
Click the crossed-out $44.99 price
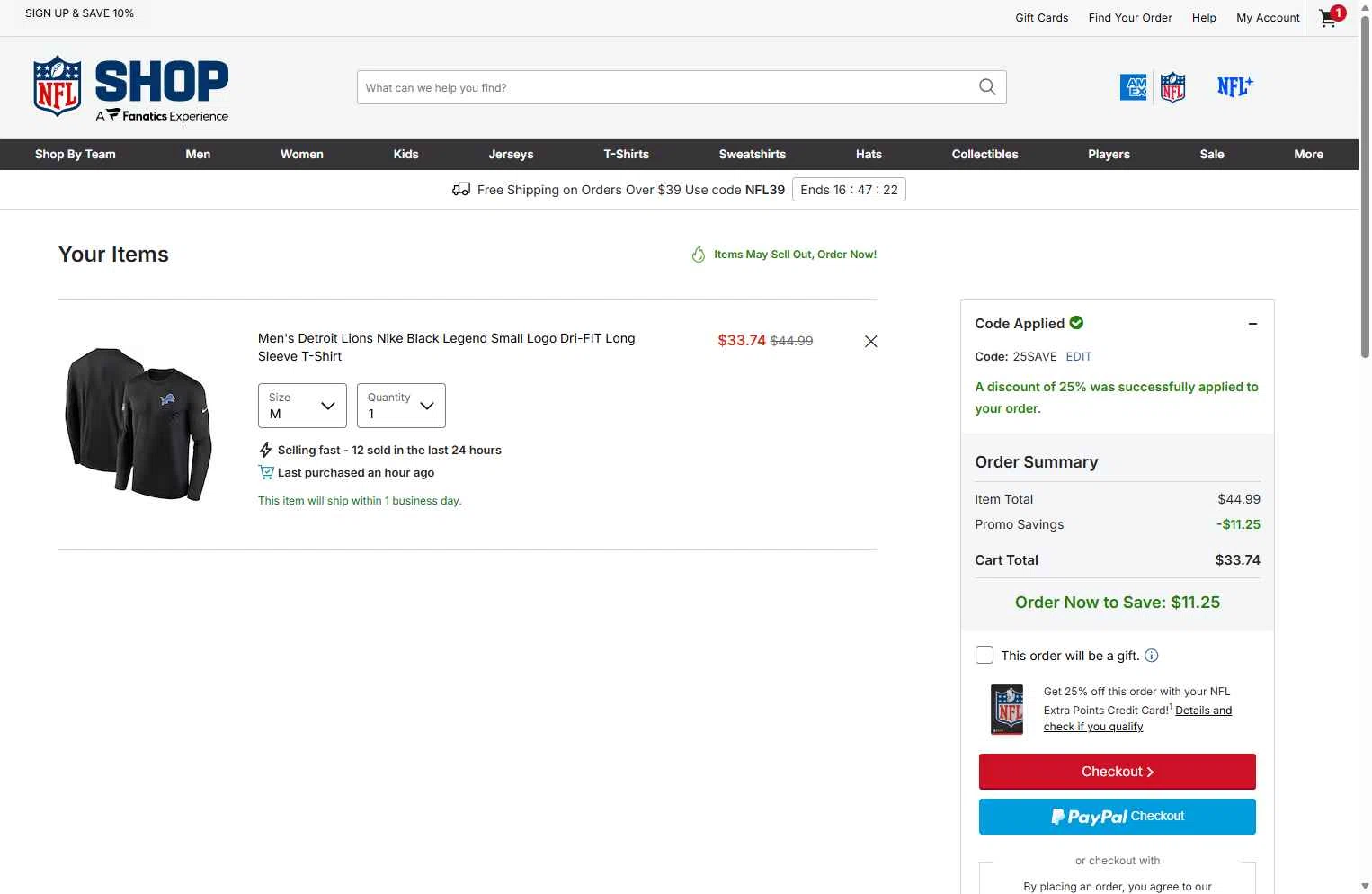(791, 341)
